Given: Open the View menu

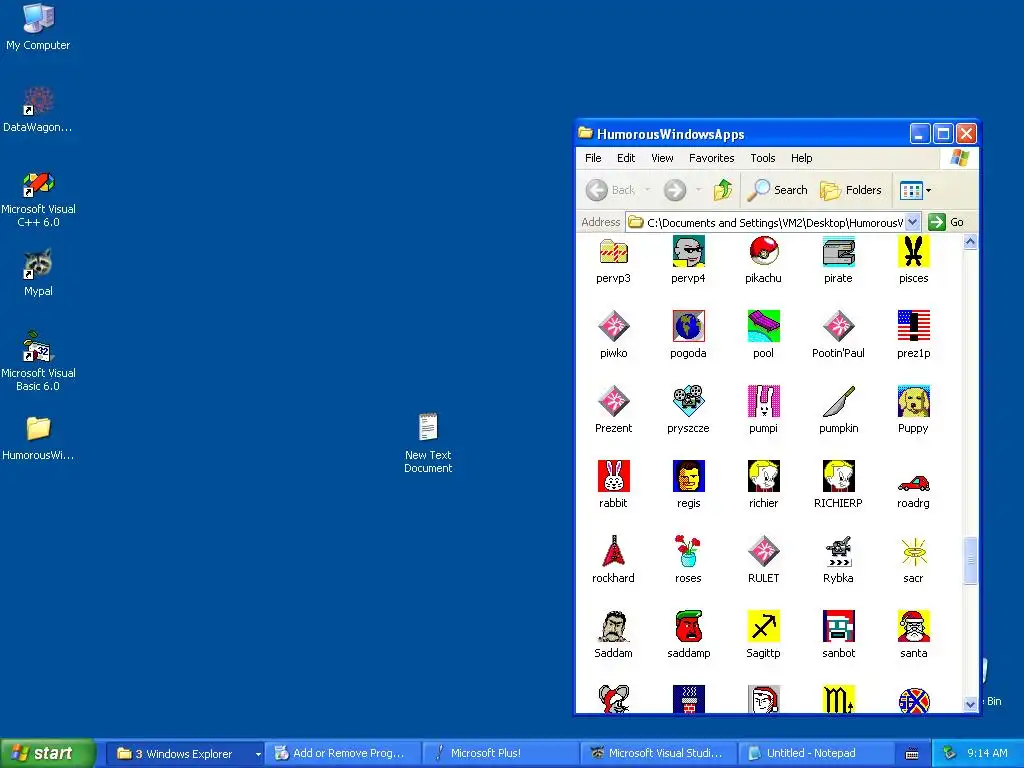Looking at the screenshot, I should coord(662,158).
